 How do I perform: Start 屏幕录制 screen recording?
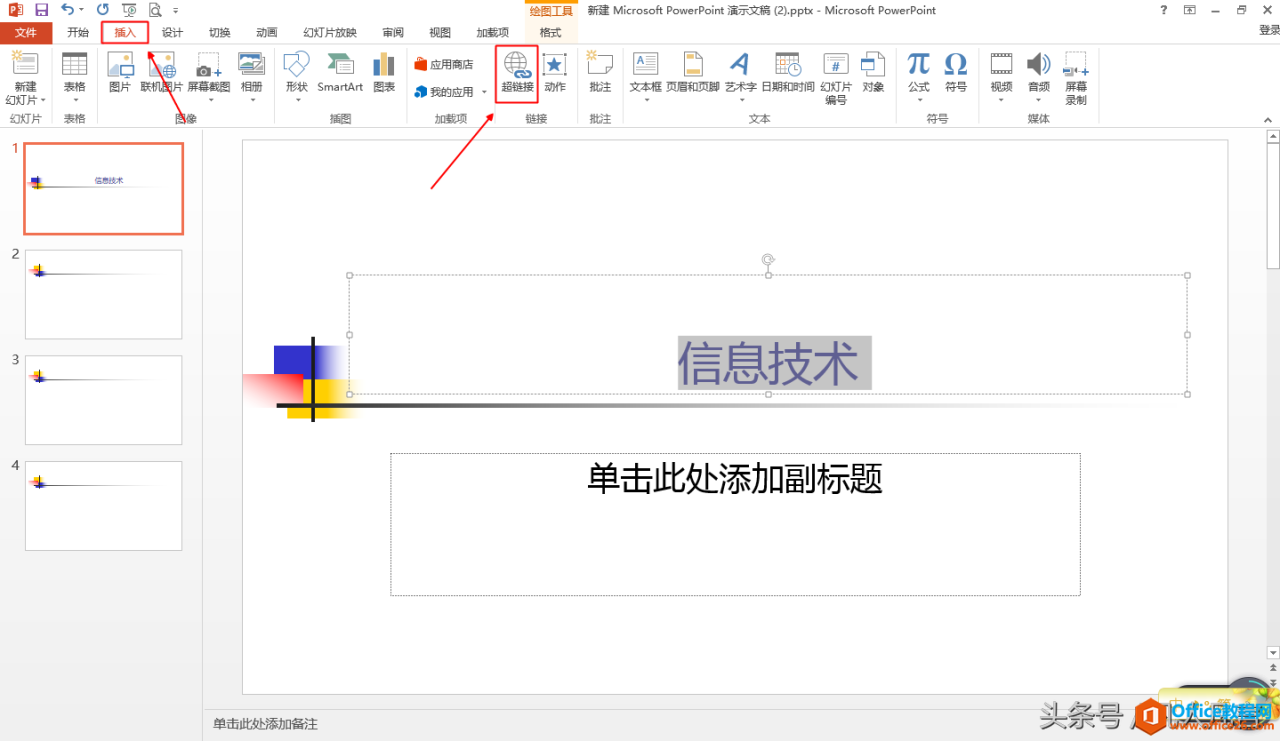pyautogui.click(x=1076, y=78)
